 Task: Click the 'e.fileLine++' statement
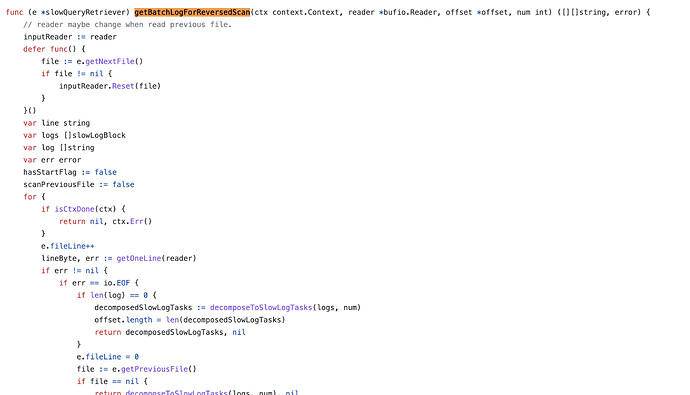(x=68, y=246)
